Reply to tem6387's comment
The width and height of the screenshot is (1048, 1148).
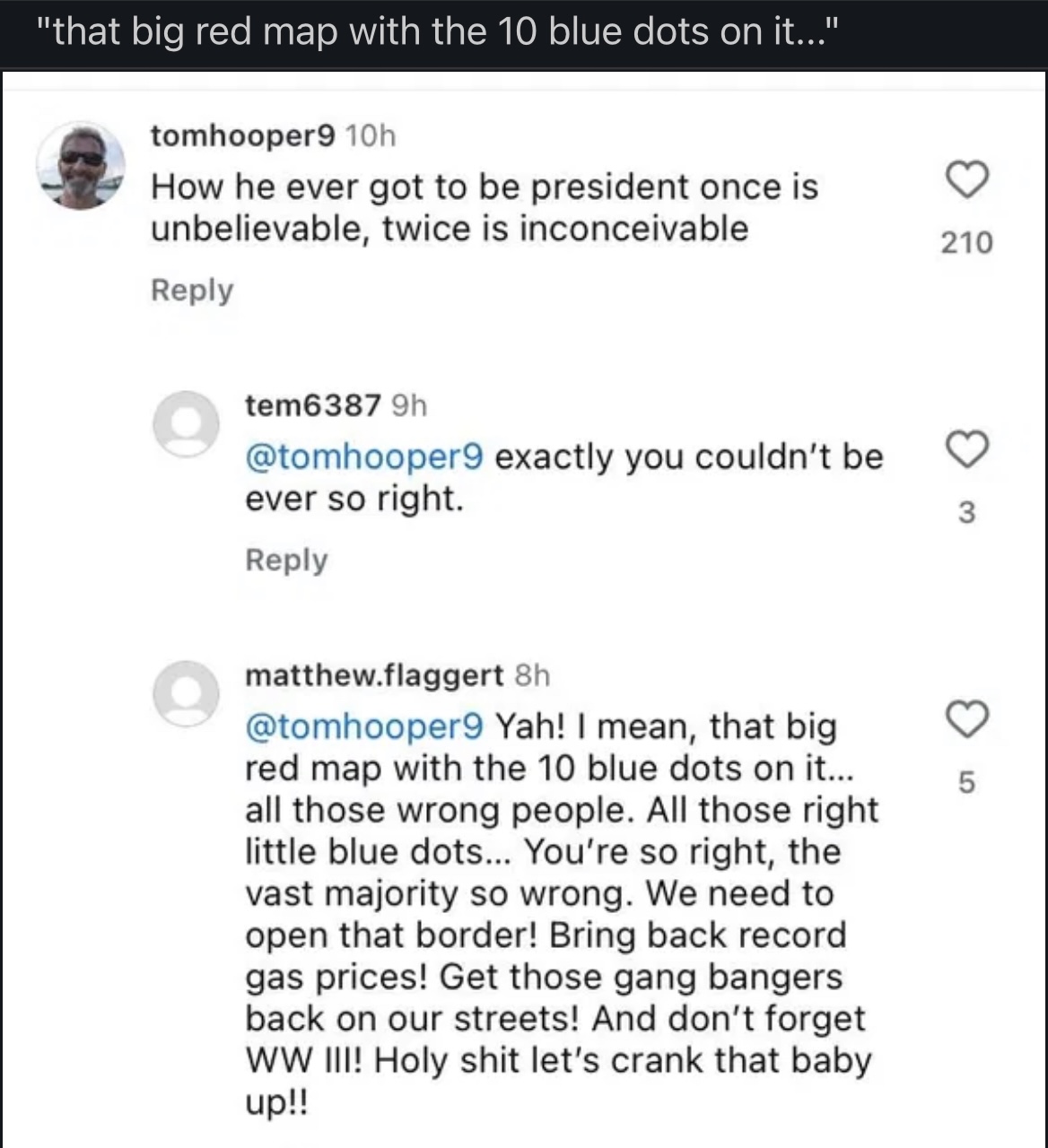pyautogui.click(x=286, y=560)
